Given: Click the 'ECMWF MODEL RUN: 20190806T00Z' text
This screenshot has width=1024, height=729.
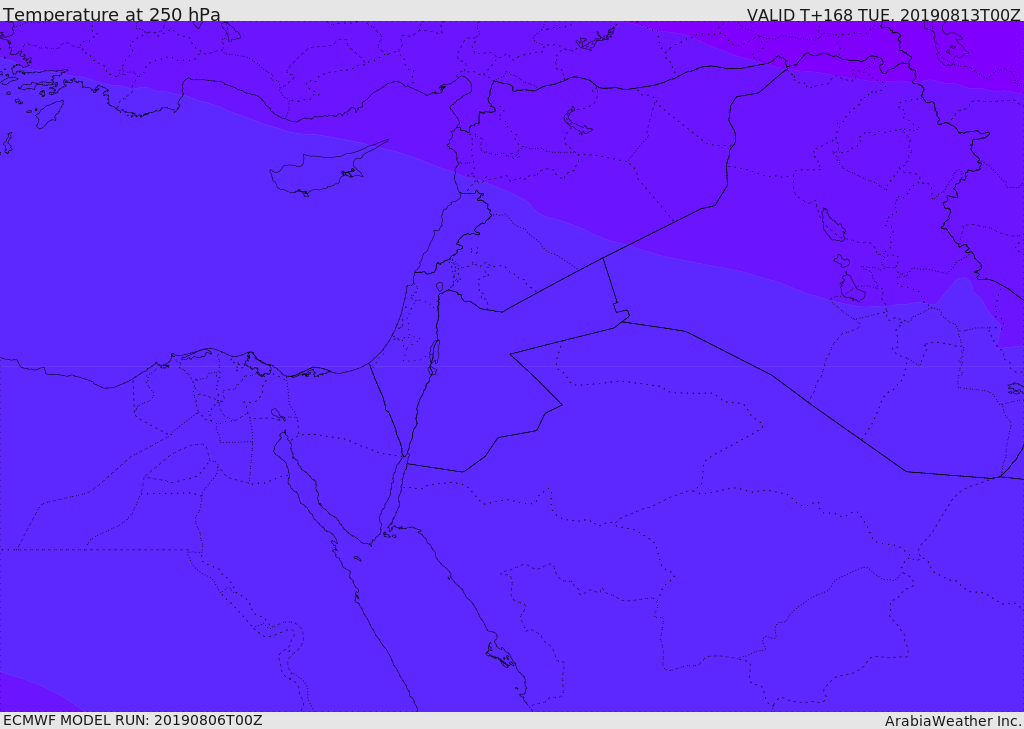Looking at the screenshot, I should click(x=133, y=720).
